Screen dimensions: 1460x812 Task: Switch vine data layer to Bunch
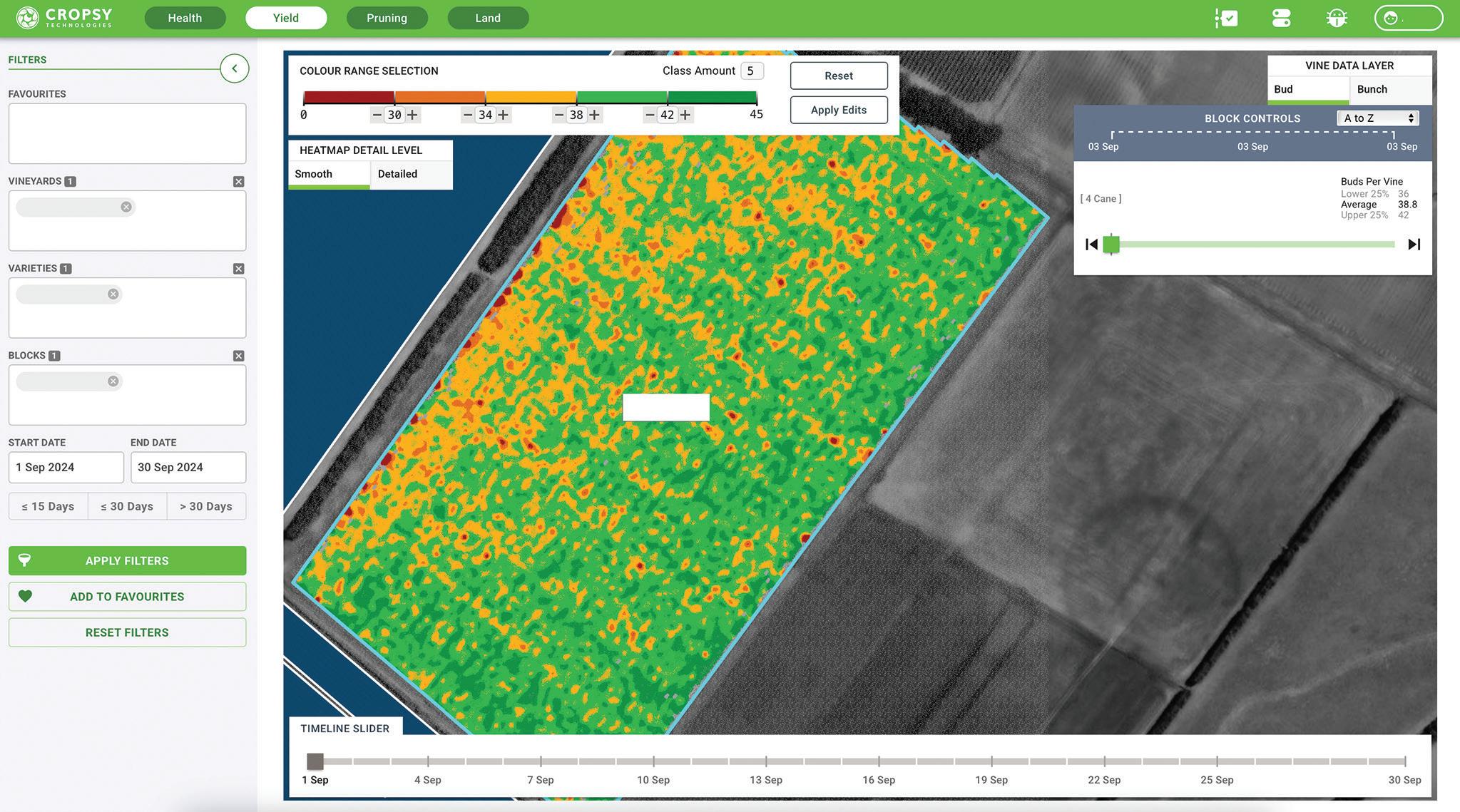pos(1372,89)
